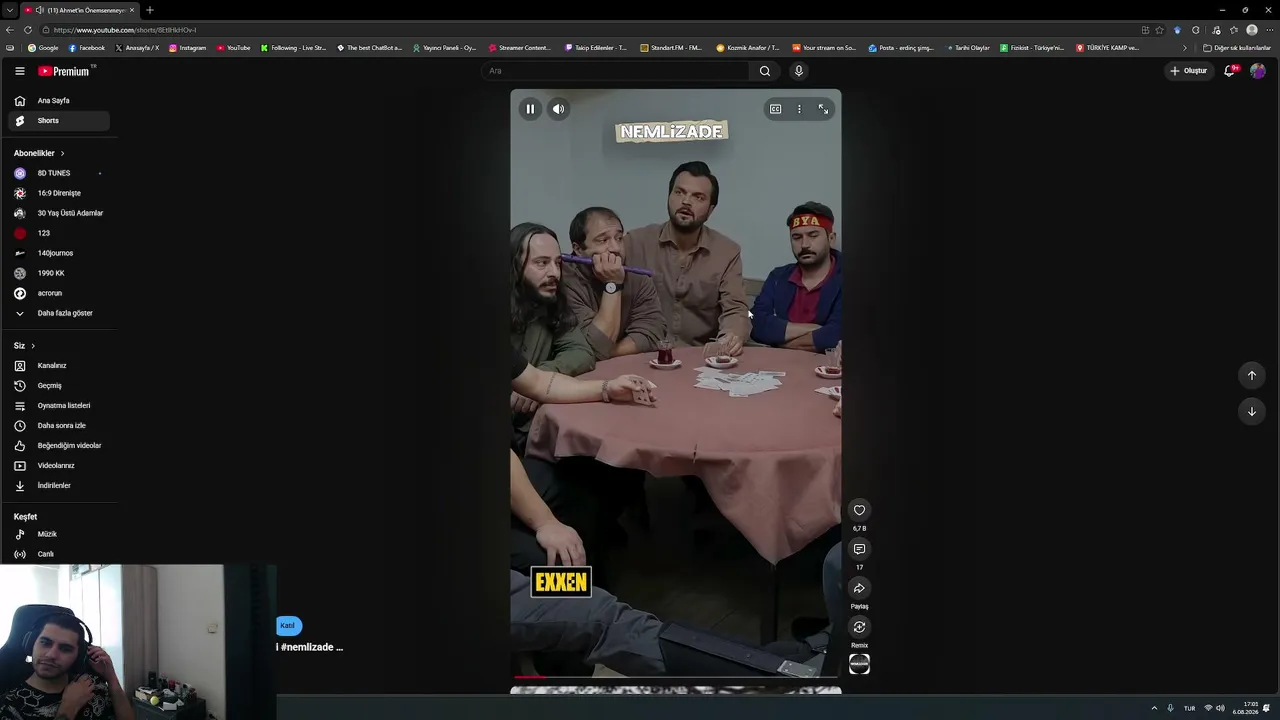Toggle captions on the Short
Image resolution: width=1280 pixels, height=720 pixels.
775,109
